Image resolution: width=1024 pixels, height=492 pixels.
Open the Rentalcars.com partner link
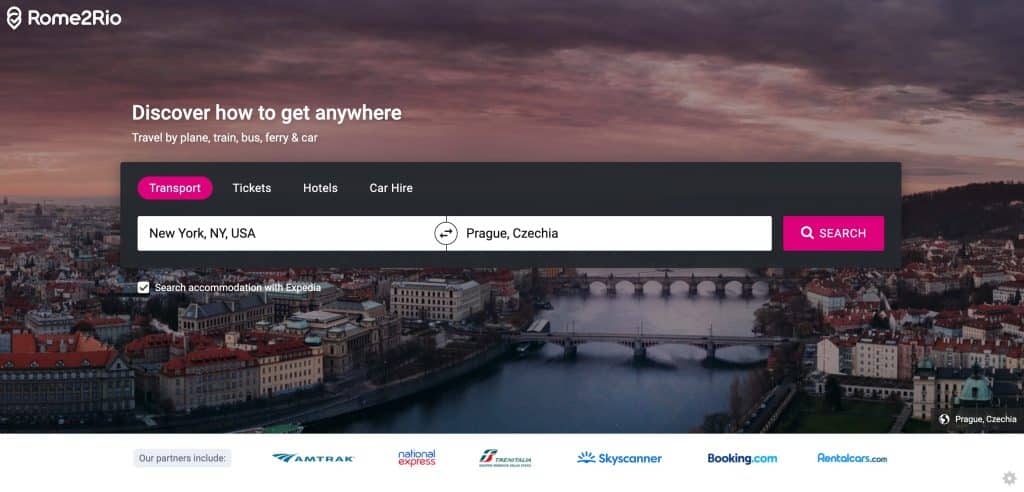(x=852, y=459)
